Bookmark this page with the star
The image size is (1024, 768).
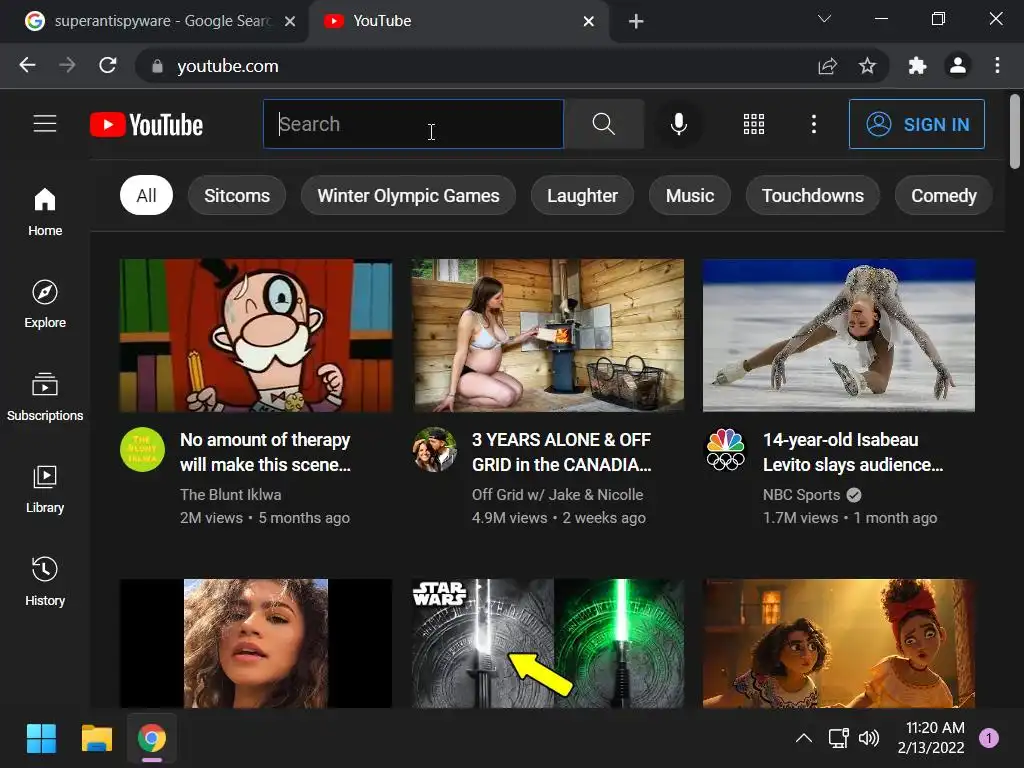pos(867,66)
